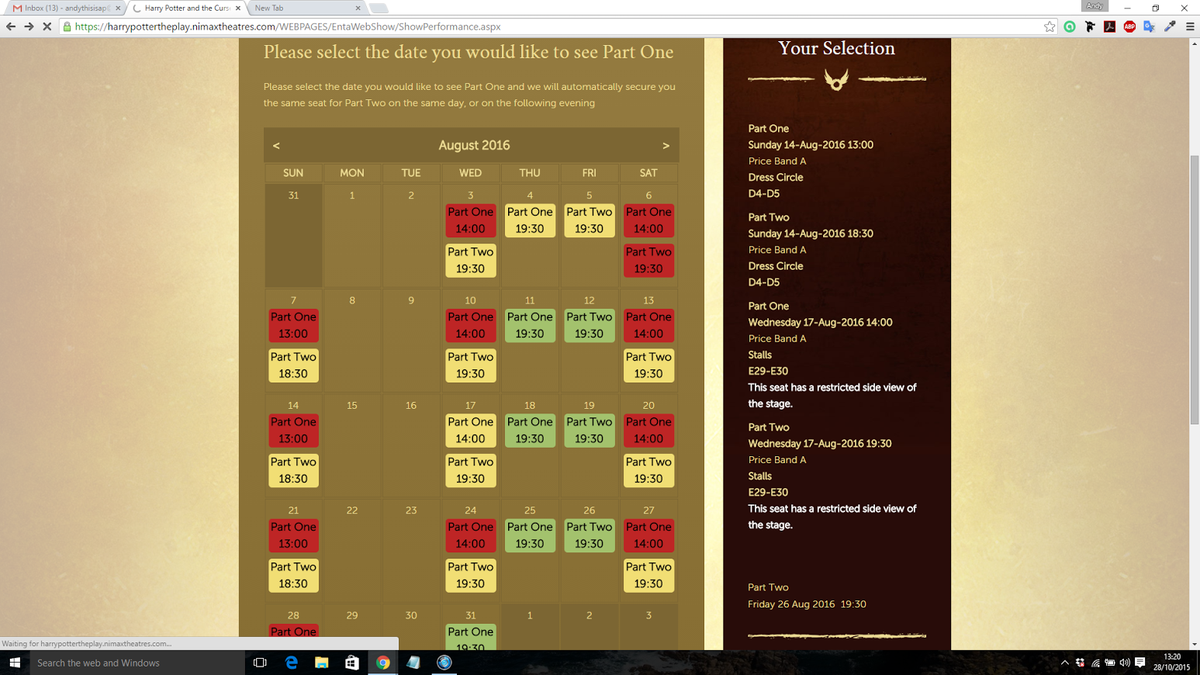Click 'Friday 26 Aug 2016 19:30' selection text

click(807, 604)
